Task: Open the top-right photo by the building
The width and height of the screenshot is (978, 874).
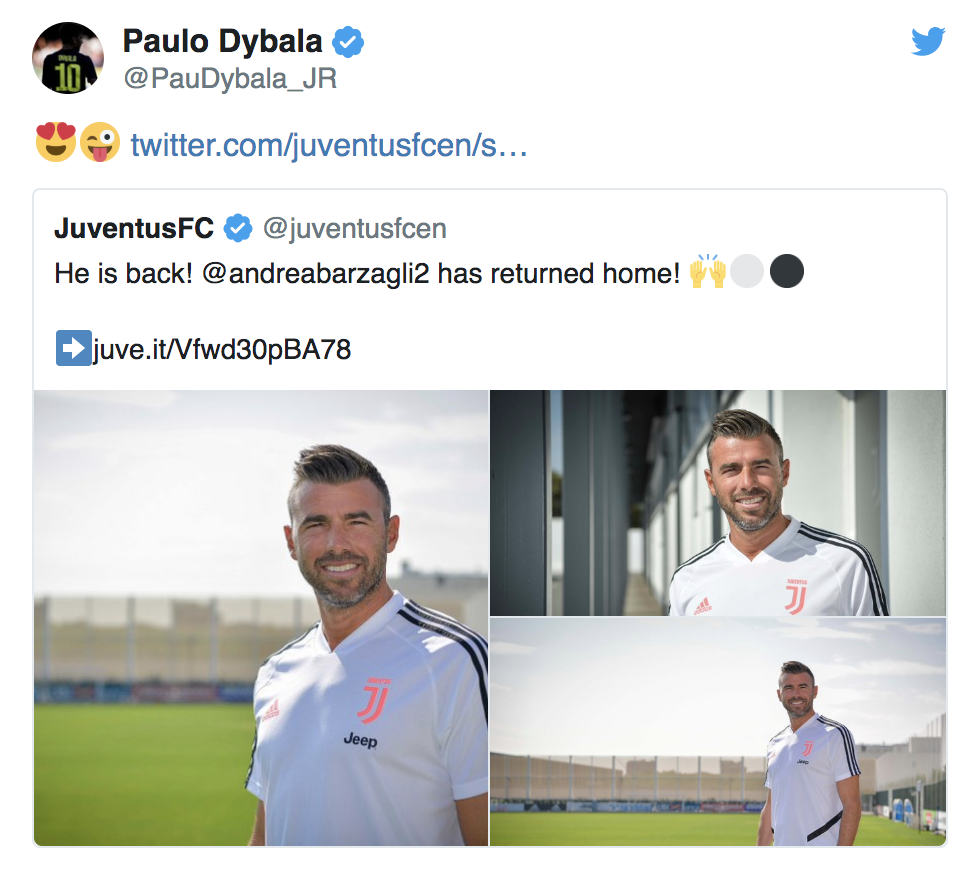Action: pyautogui.click(x=718, y=503)
